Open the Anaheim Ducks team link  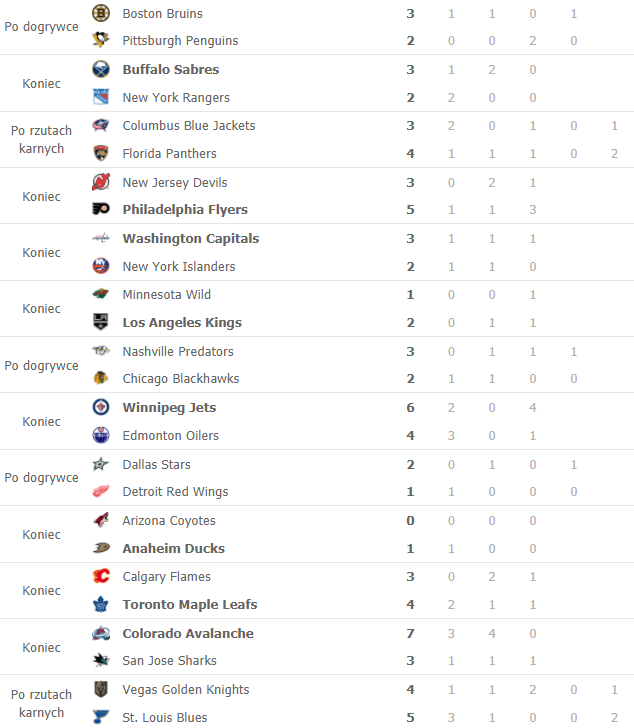173,548
